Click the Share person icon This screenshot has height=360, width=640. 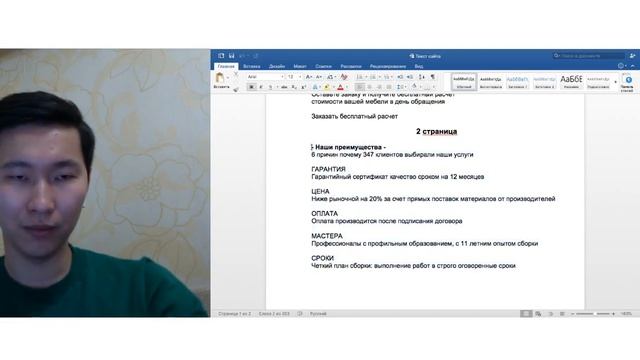tap(632, 56)
